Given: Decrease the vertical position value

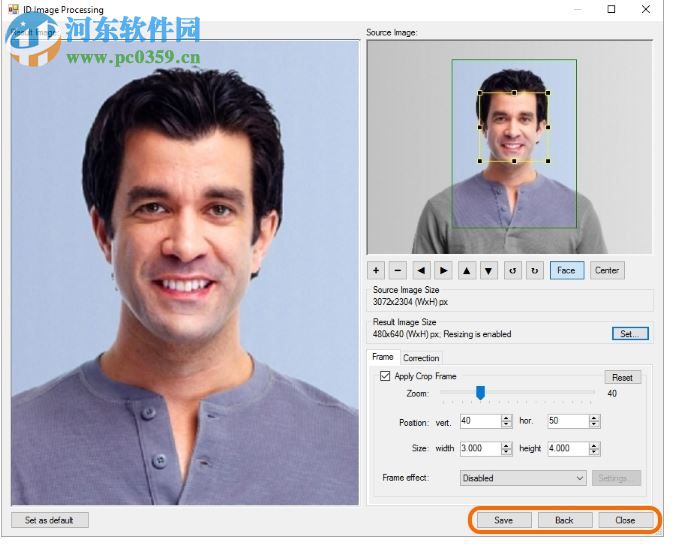Looking at the screenshot, I should (507, 425).
